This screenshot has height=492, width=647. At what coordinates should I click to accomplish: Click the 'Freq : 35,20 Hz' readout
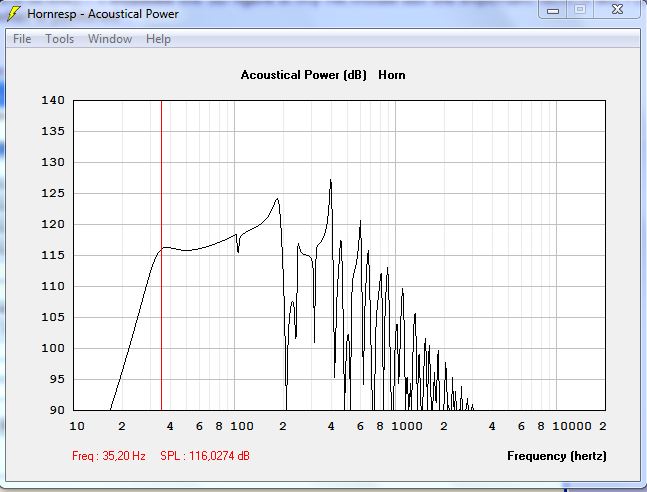[x=109, y=456]
